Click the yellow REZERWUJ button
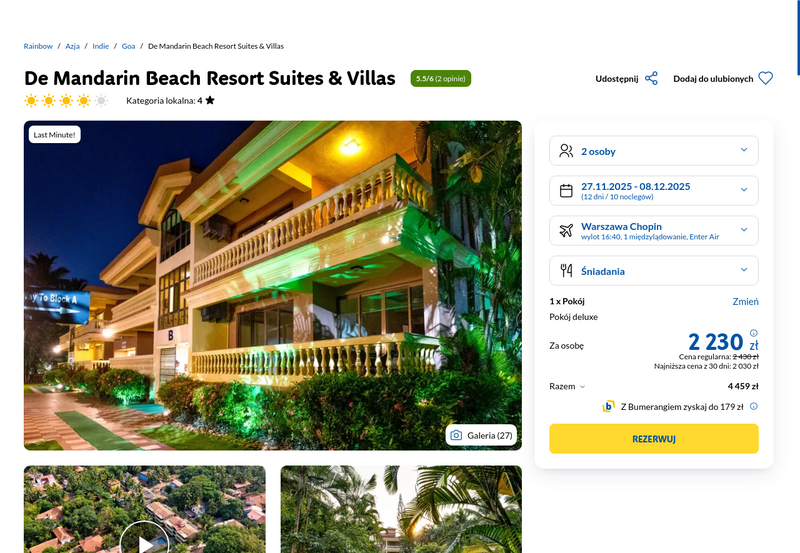 [654, 439]
